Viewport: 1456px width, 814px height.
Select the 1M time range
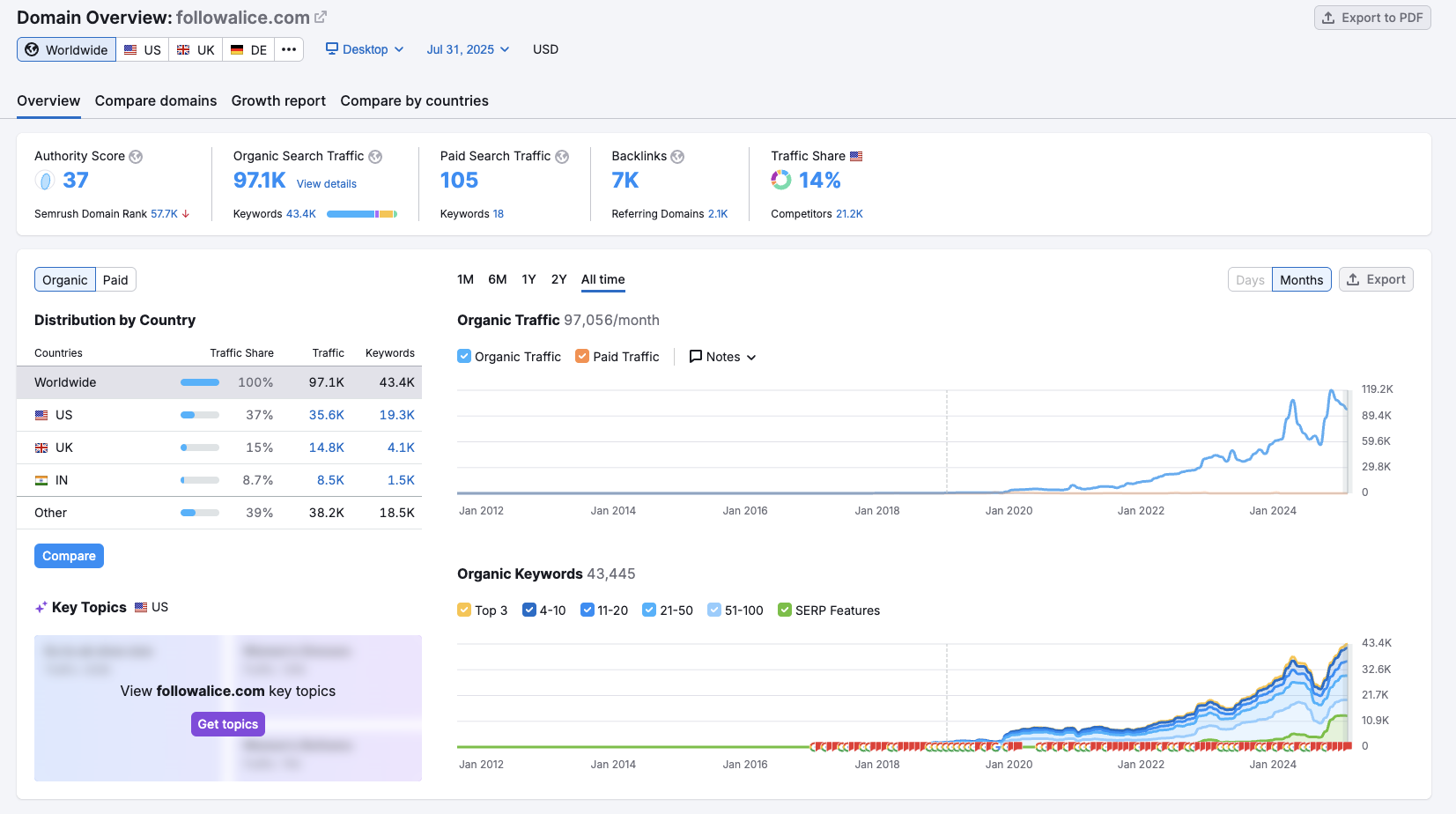tap(465, 279)
